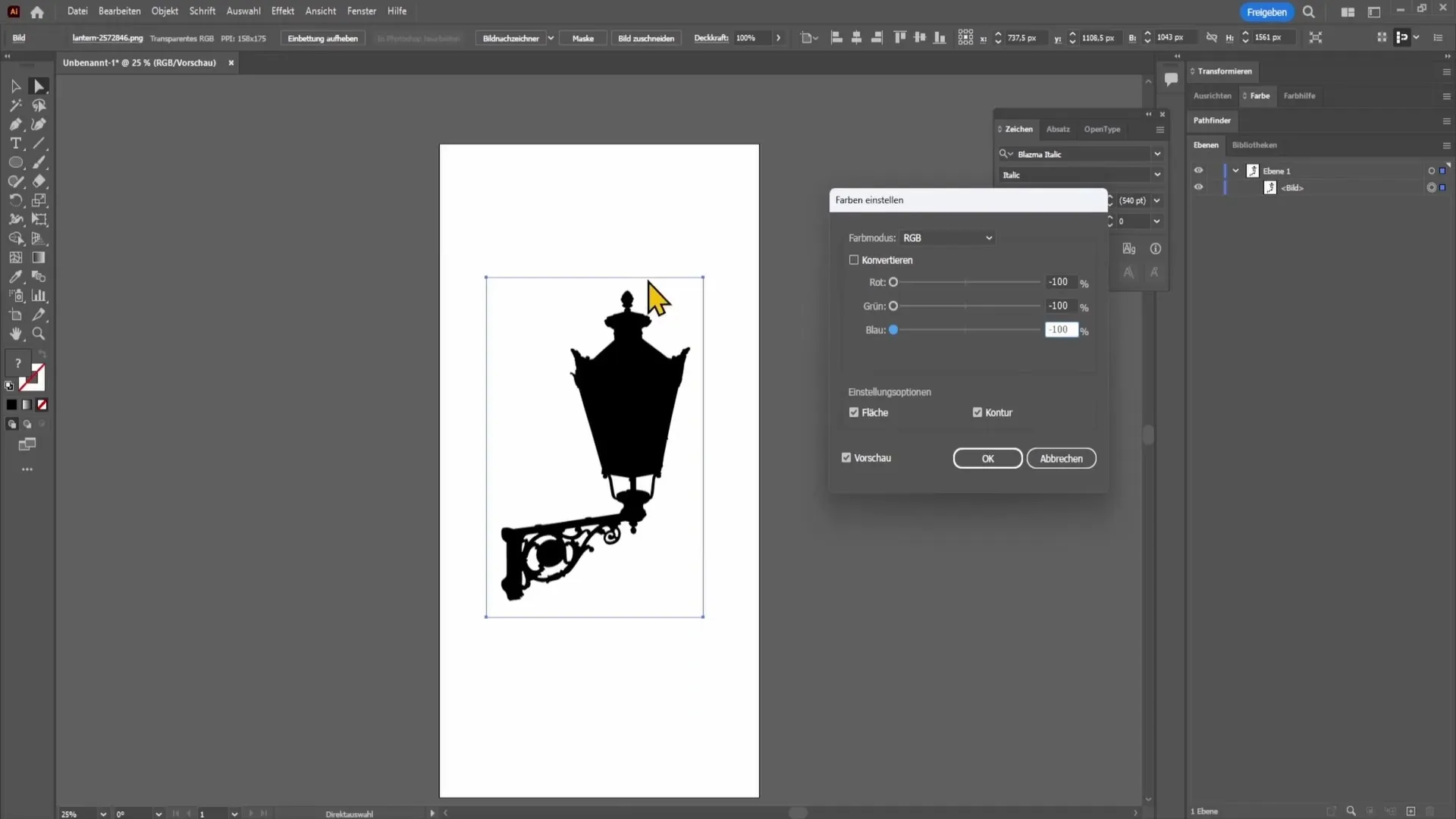Click Einbettung aufheben button
The height and width of the screenshot is (819, 1456).
tap(323, 38)
